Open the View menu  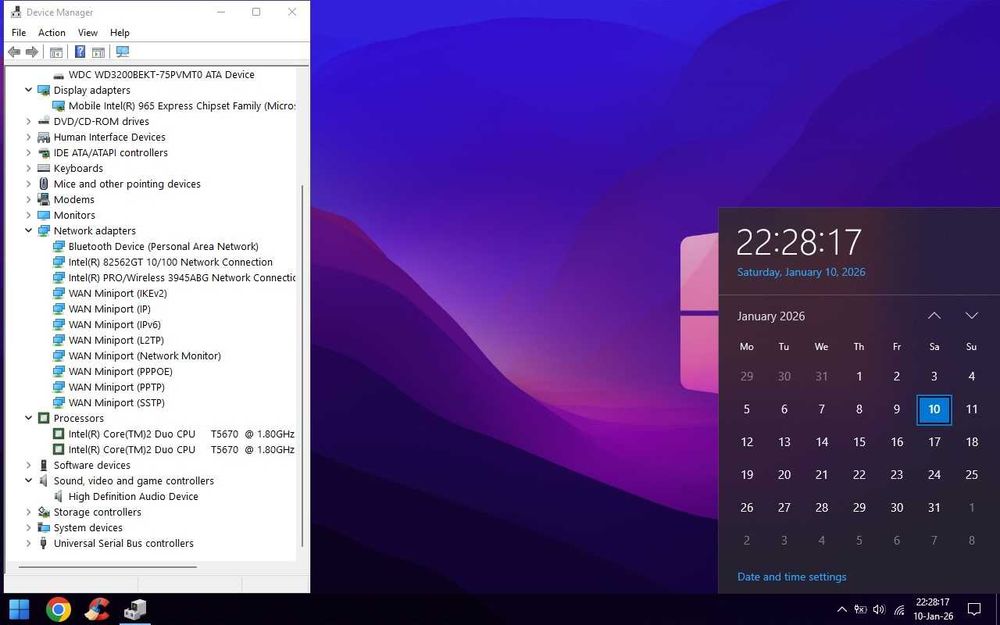click(x=88, y=33)
